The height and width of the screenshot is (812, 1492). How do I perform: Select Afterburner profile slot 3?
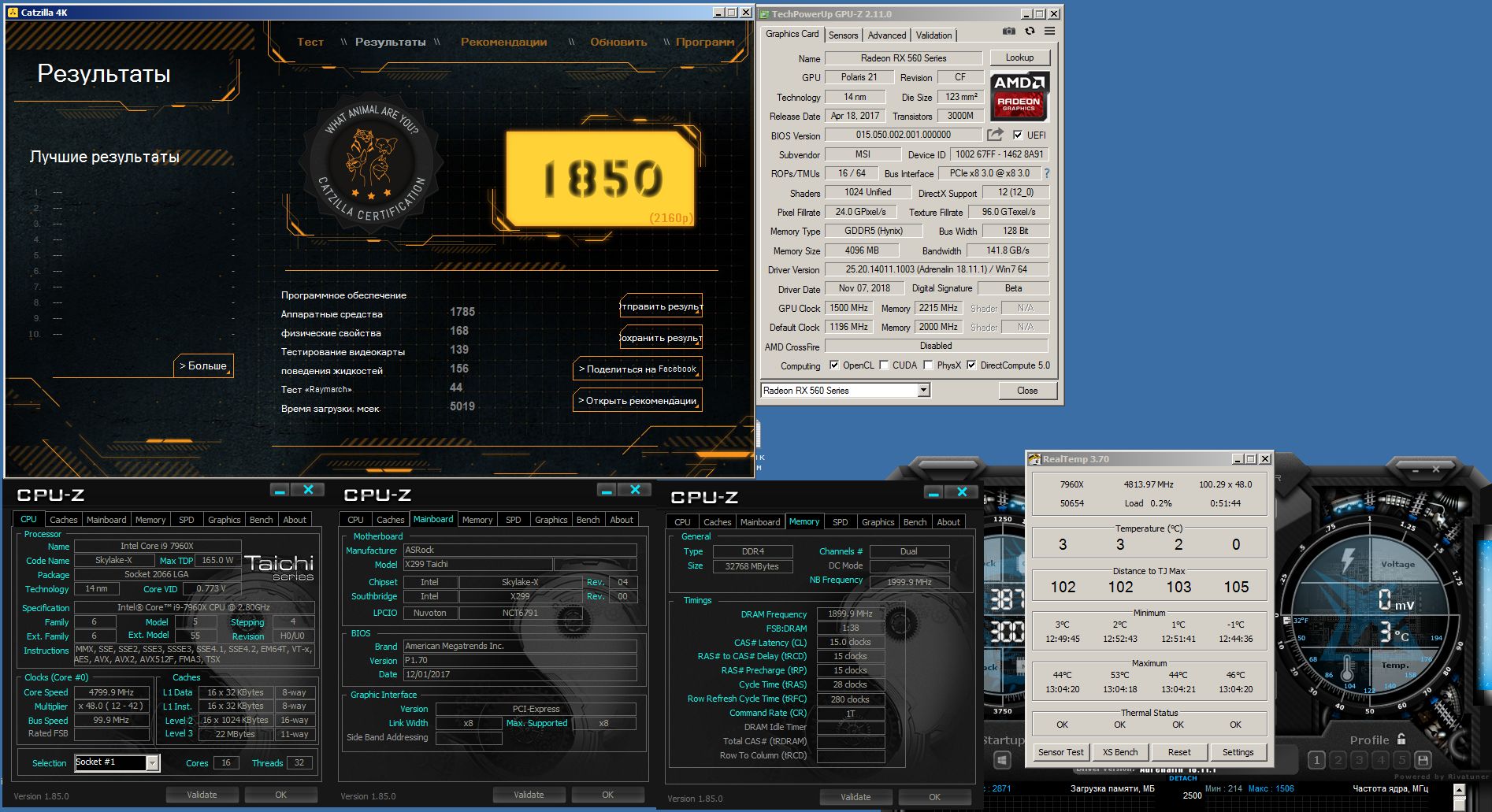click(1359, 760)
